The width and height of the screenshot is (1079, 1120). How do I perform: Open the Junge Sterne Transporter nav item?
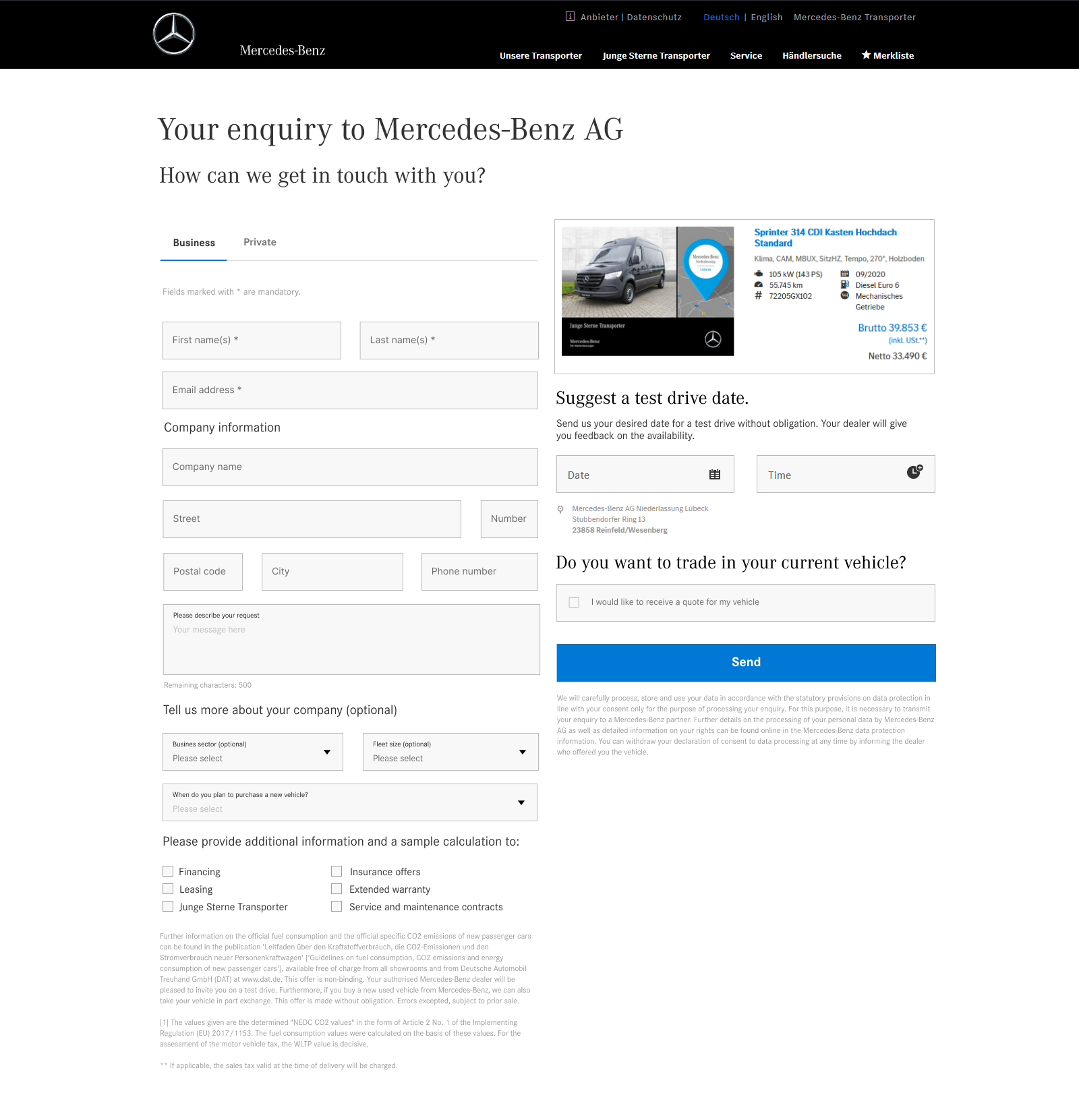656,55
